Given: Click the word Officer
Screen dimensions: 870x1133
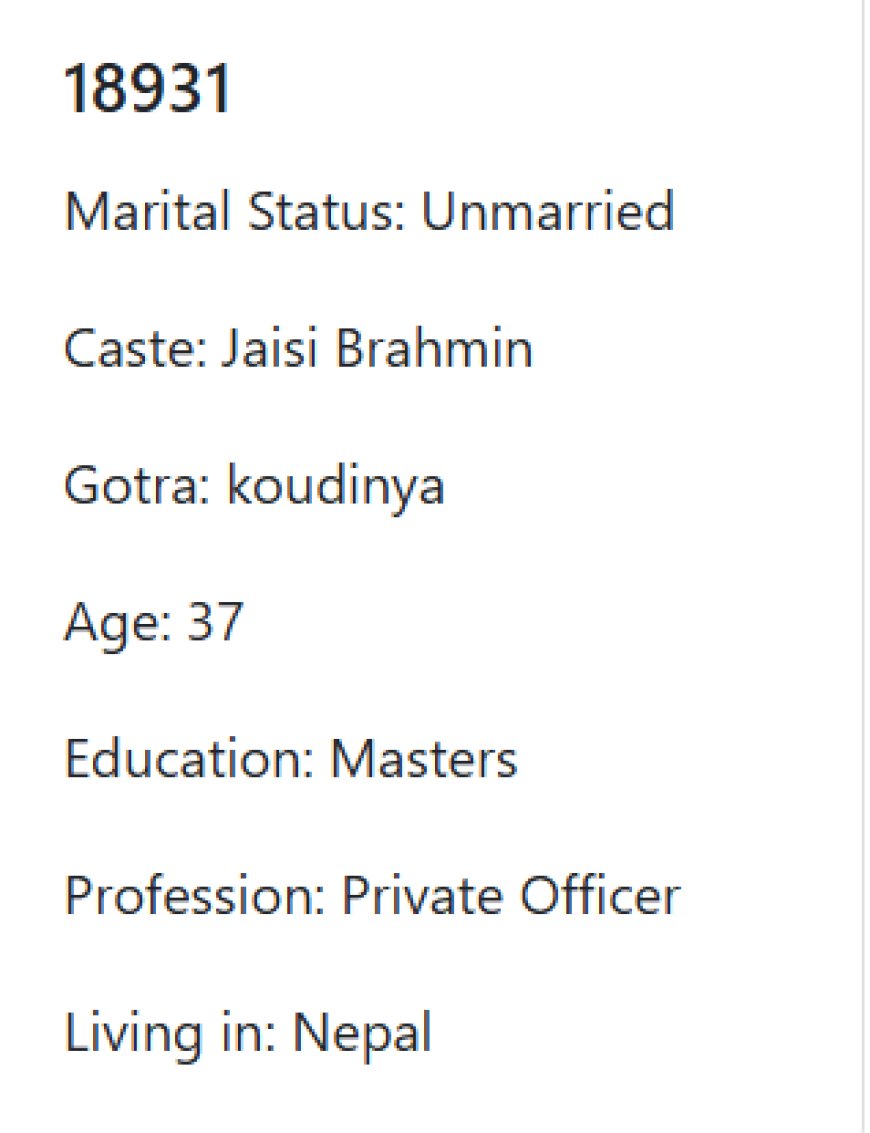Looking at the screenshot, I should [600, 895].
